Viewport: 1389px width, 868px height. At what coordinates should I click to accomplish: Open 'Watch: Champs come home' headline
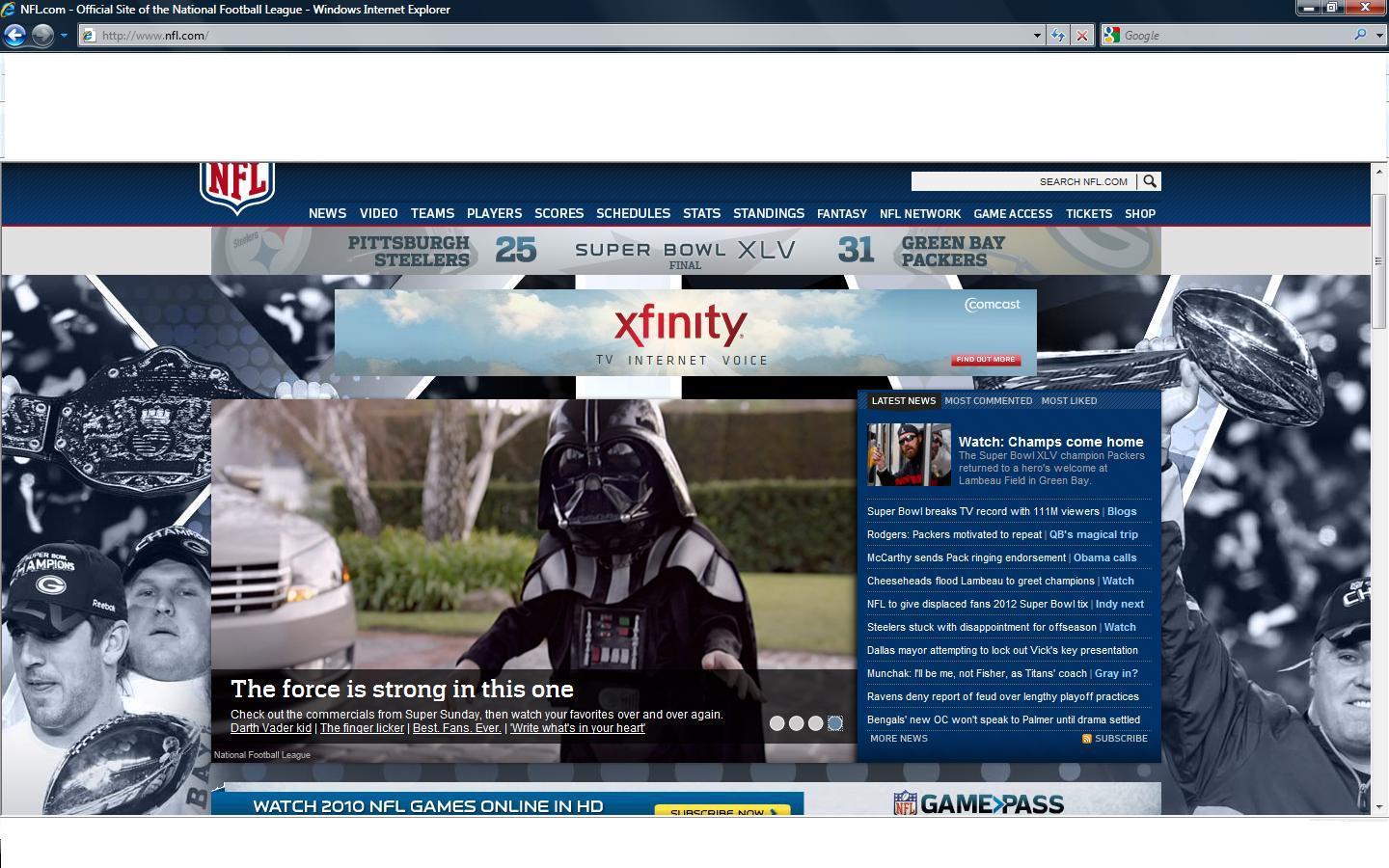(1050, 442)
